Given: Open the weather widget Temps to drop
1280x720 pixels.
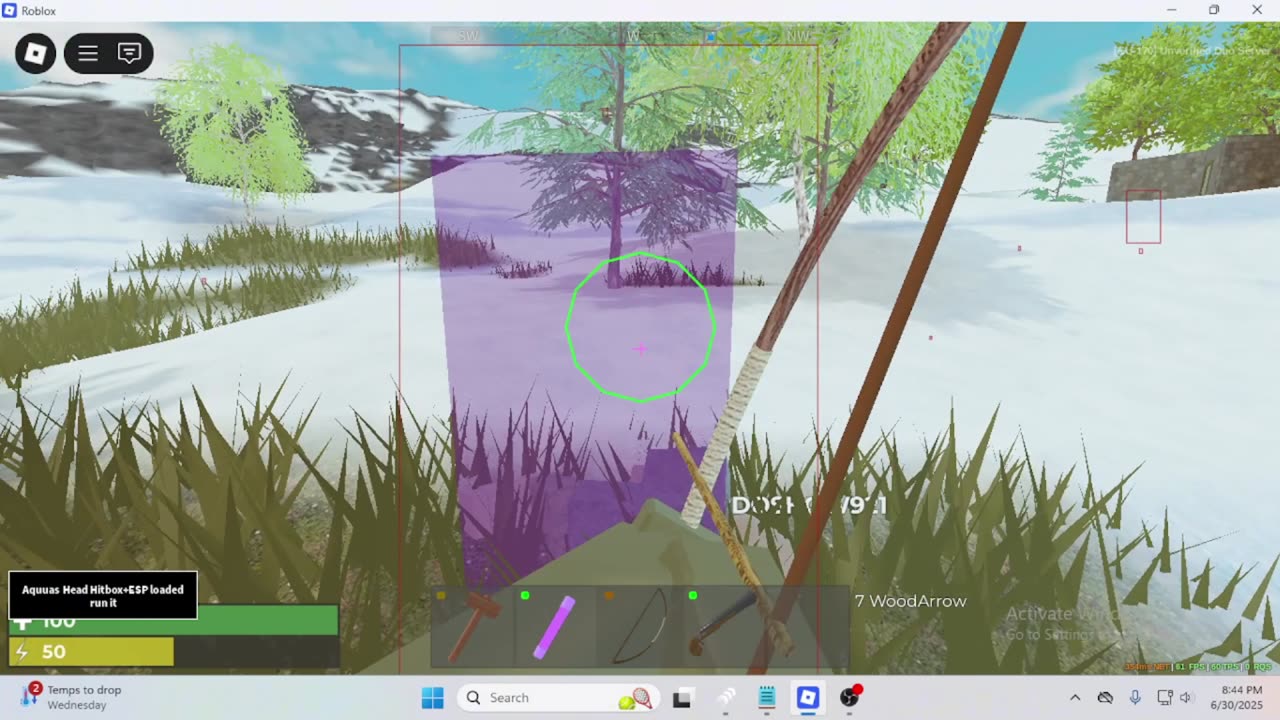Looking at the screenshot, I should [70, 698].
